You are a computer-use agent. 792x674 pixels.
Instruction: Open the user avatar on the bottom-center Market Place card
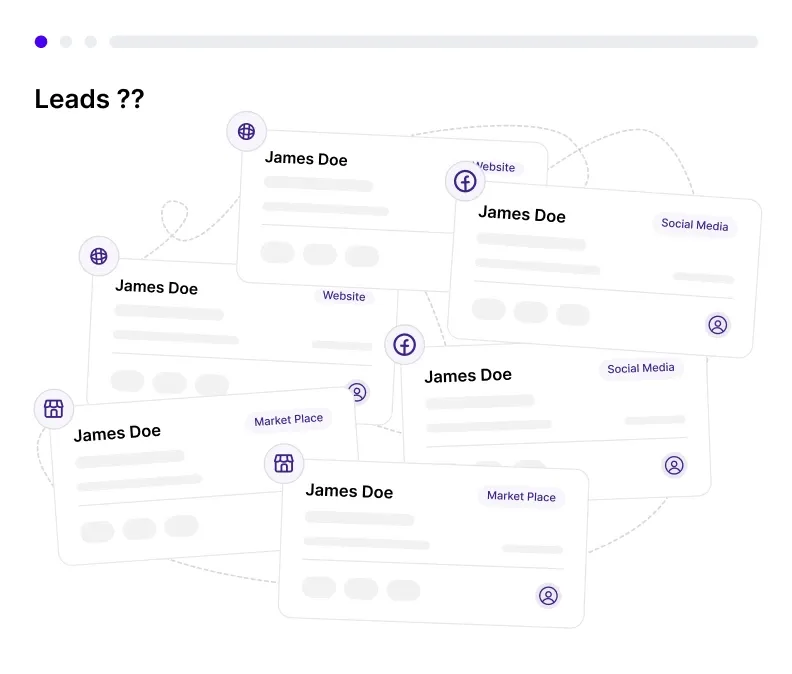point(548,596)
